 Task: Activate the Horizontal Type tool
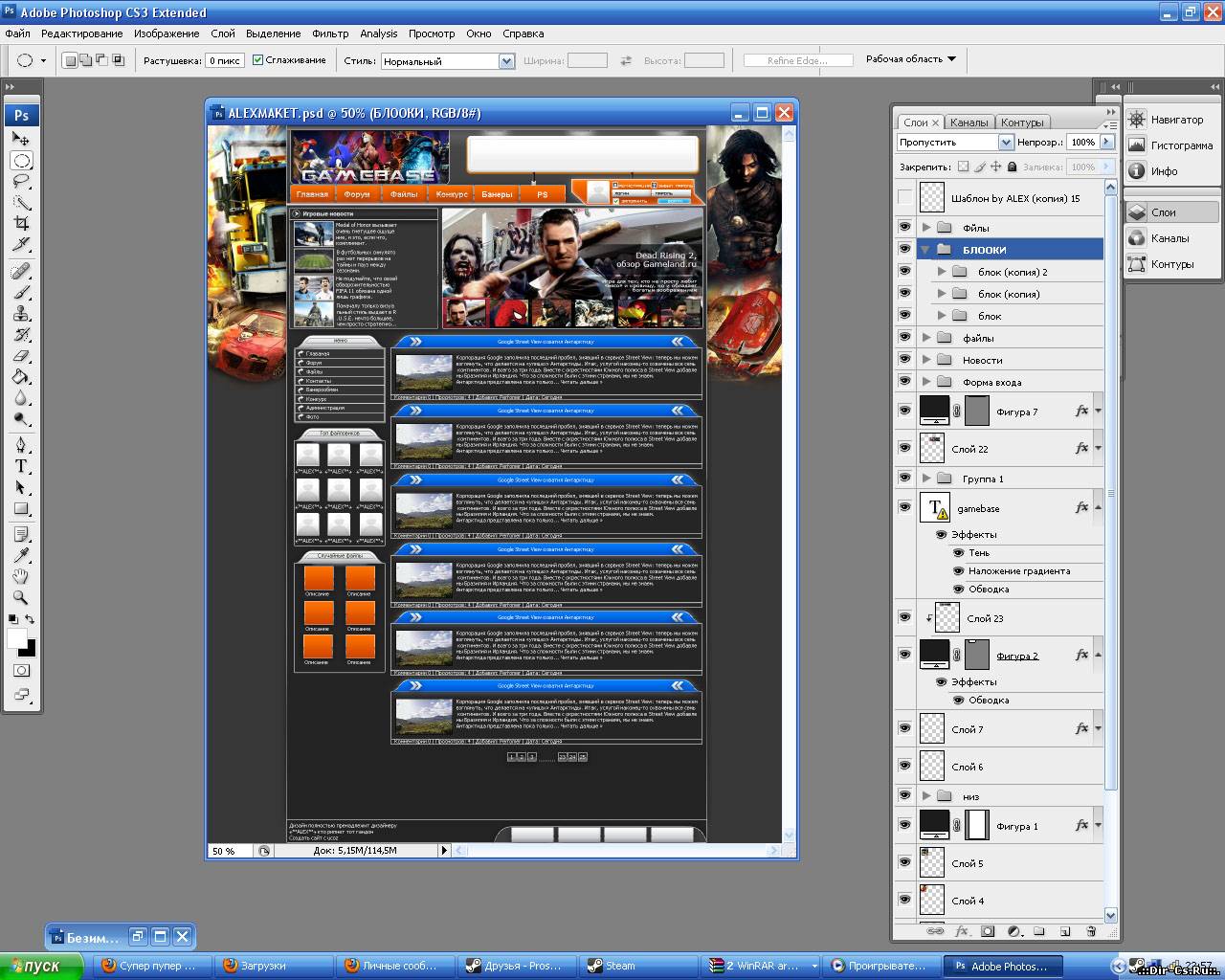point(21,466)
